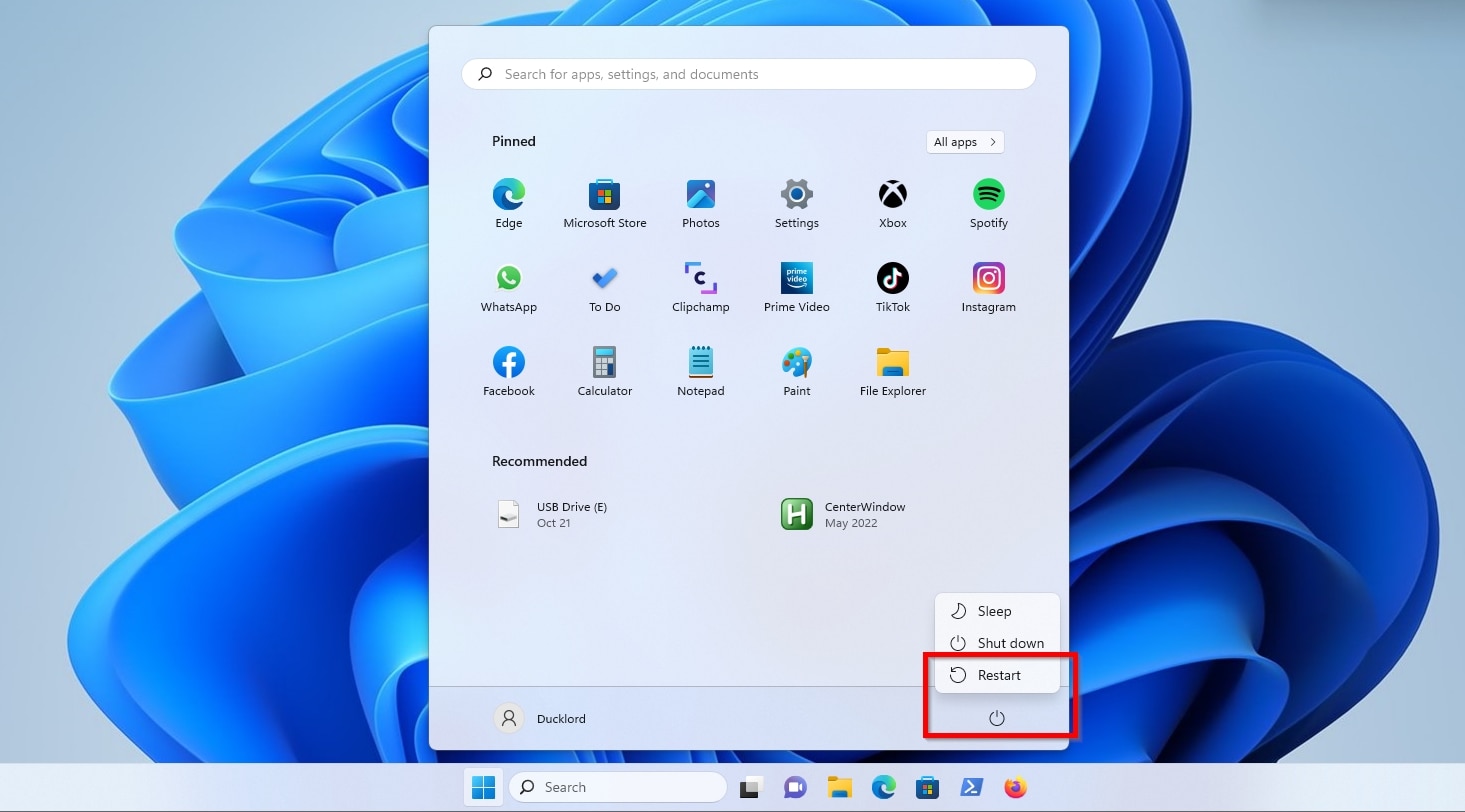This screenshot has height=812, width=1465.
Task: Open the Clipchamp video editor
Action: [700, 278]
